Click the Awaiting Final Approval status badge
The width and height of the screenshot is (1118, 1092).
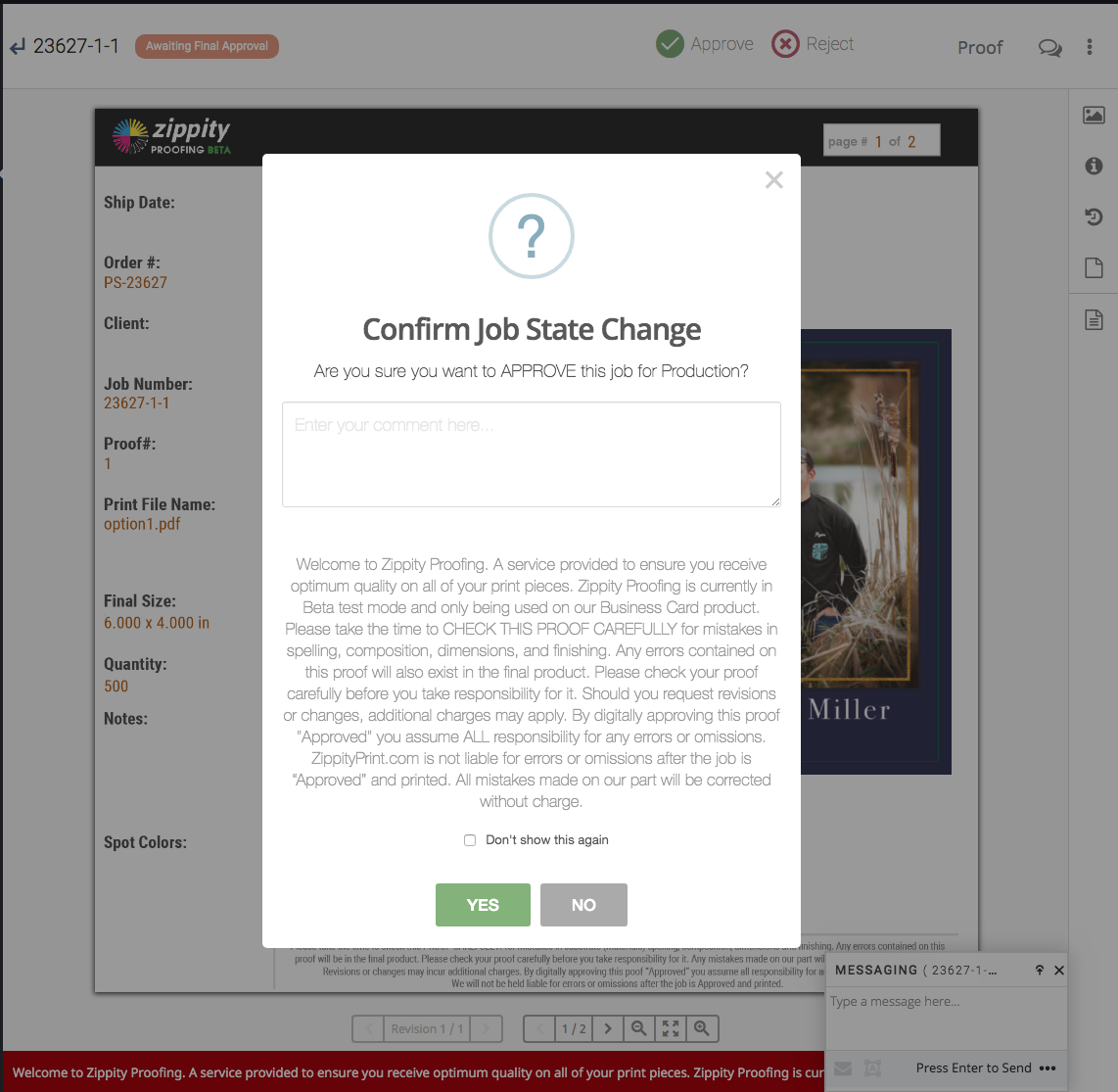207,46
